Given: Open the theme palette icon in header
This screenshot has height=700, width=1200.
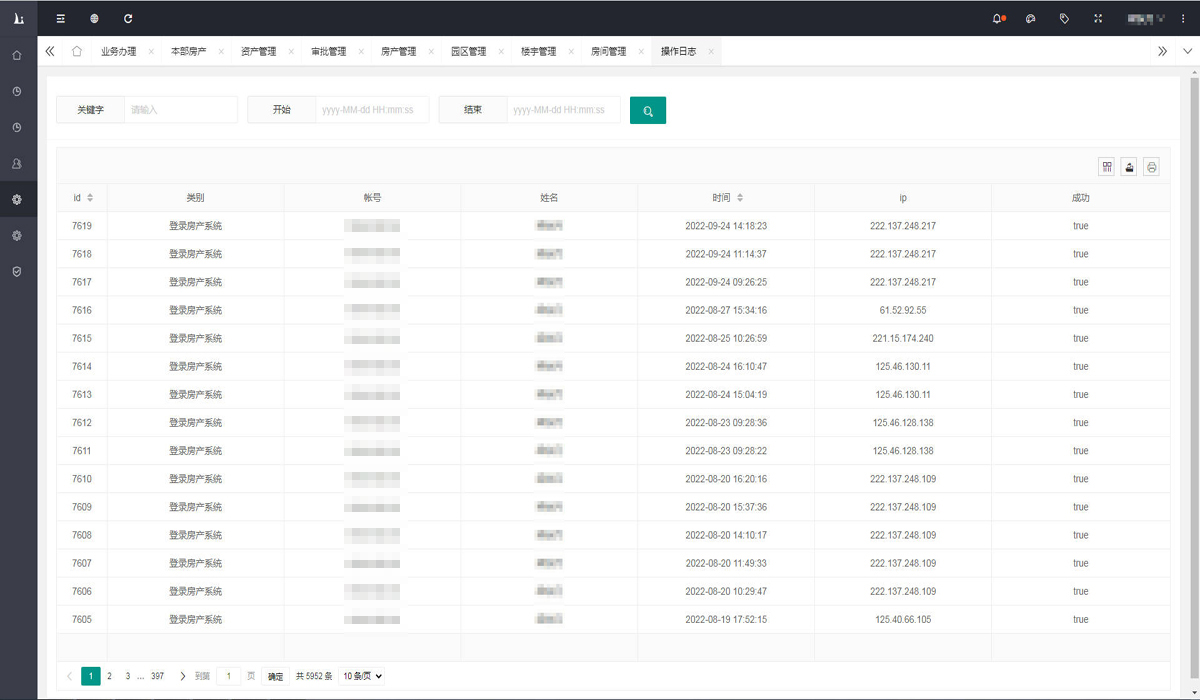Looking at the screenshot, I should (1031, 18).
